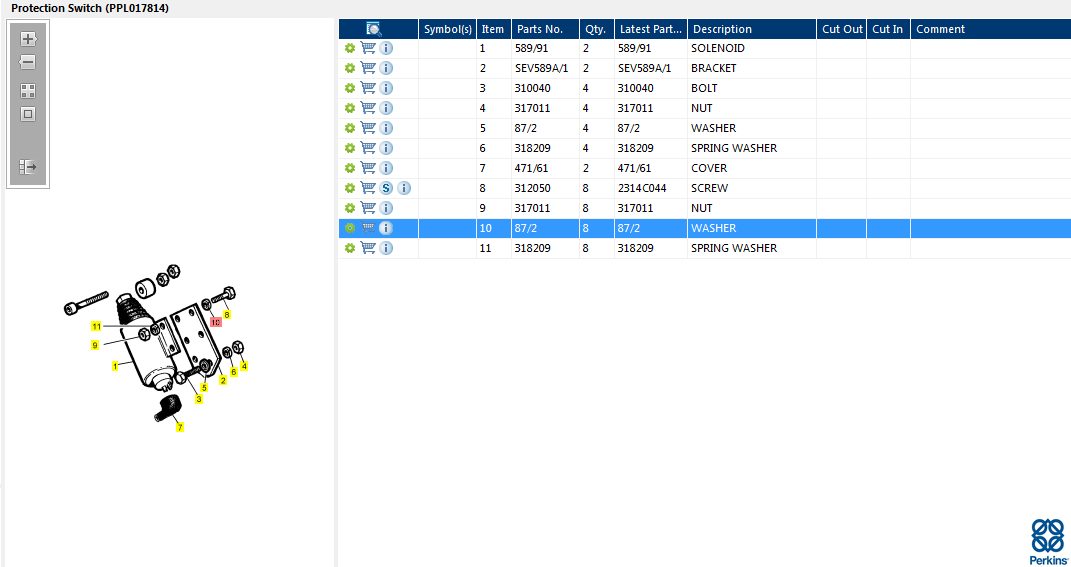Add the SOLENOID to the shopping cart
Image resolution: width=1071 pixels, height=567 pixels.
click(368, 48)
